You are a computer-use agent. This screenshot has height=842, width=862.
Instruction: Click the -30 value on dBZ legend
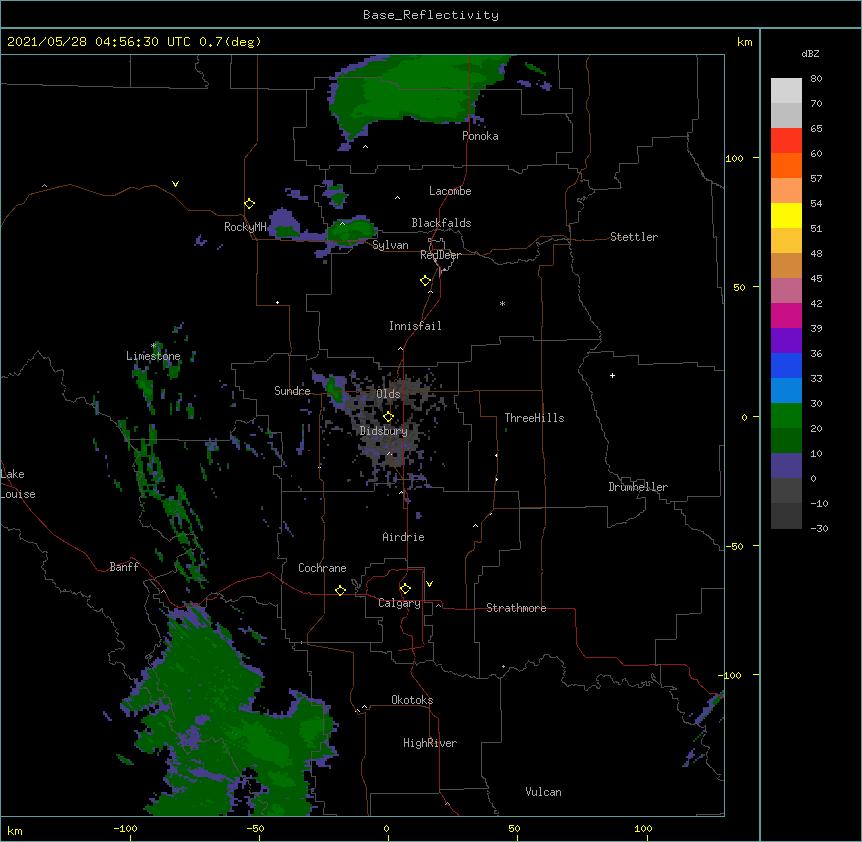tap(819, 528)
